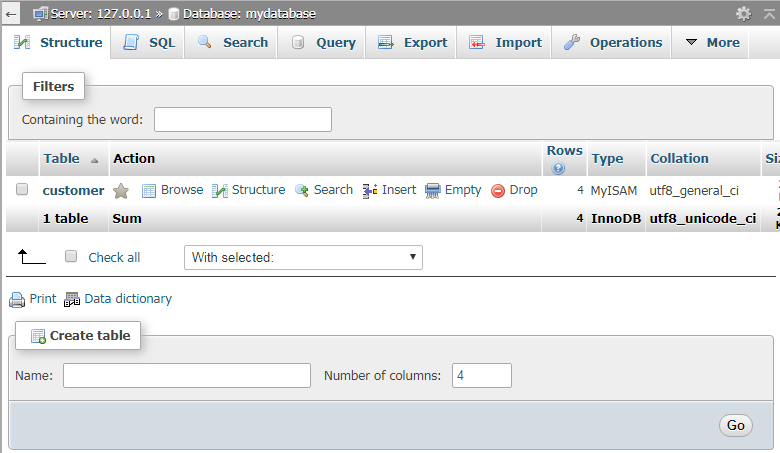Click Insert link for customer table

[399, 189]
